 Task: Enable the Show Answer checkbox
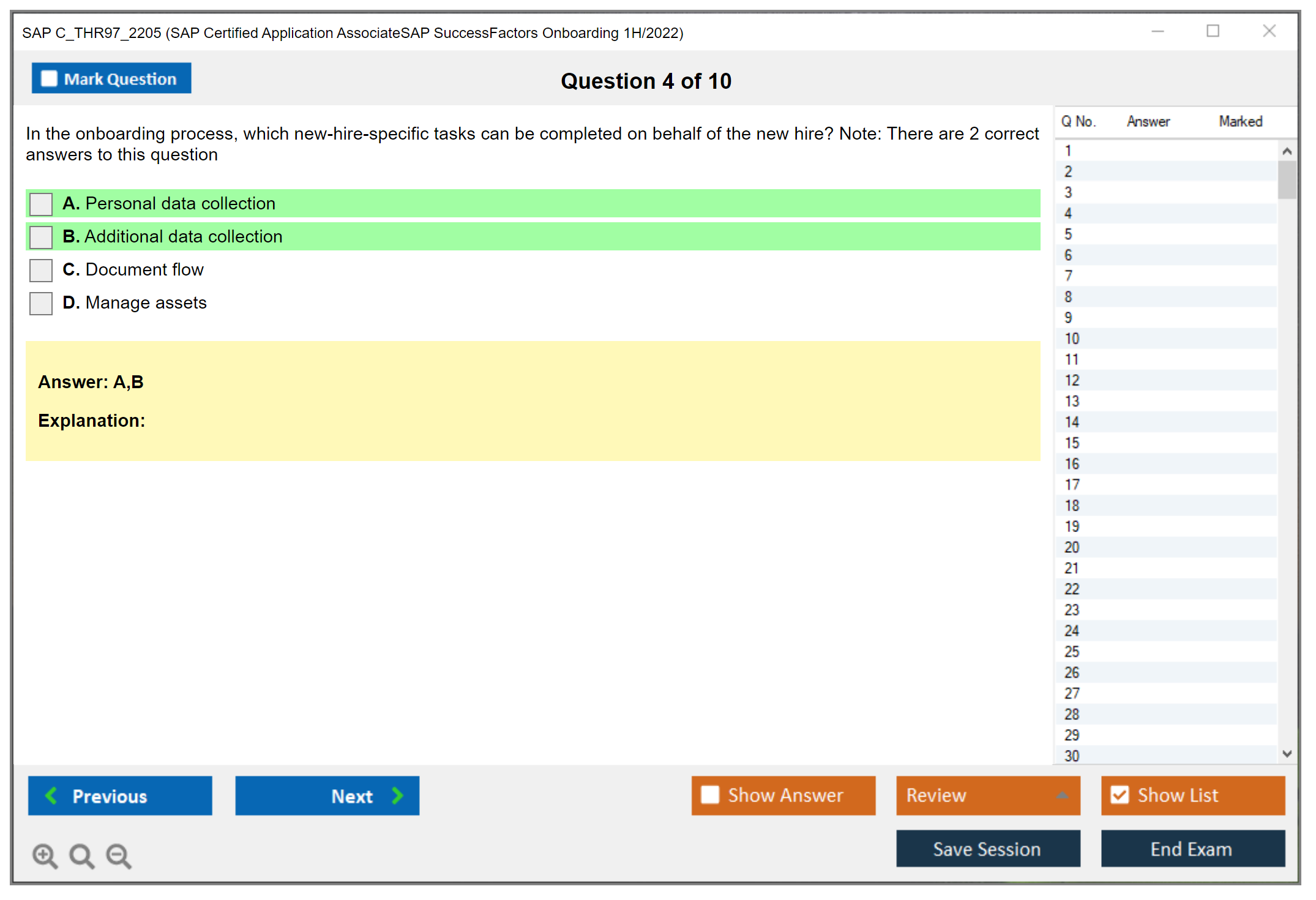tap(710, 795)
